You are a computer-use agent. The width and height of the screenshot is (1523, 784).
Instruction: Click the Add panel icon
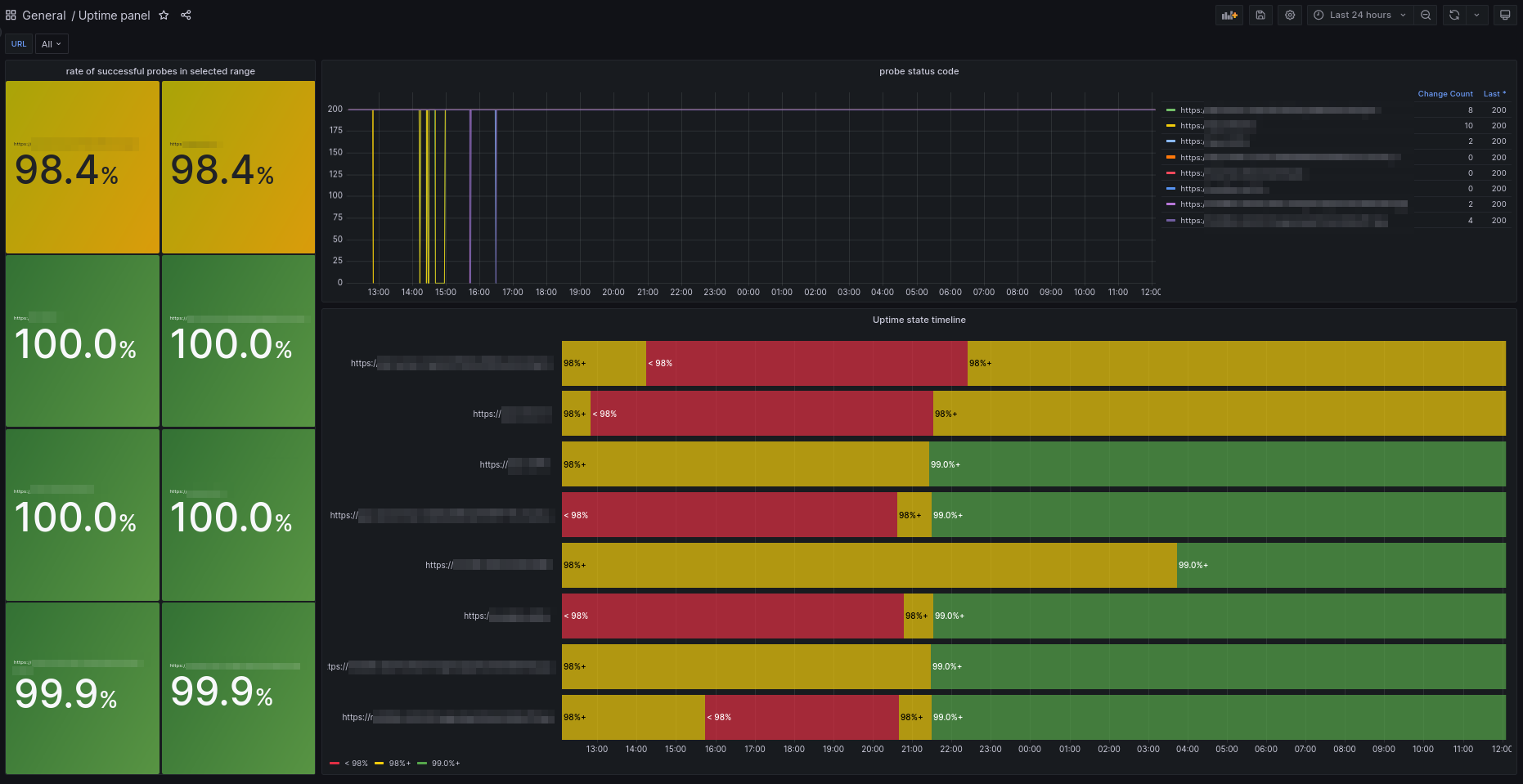(1229, 15)
